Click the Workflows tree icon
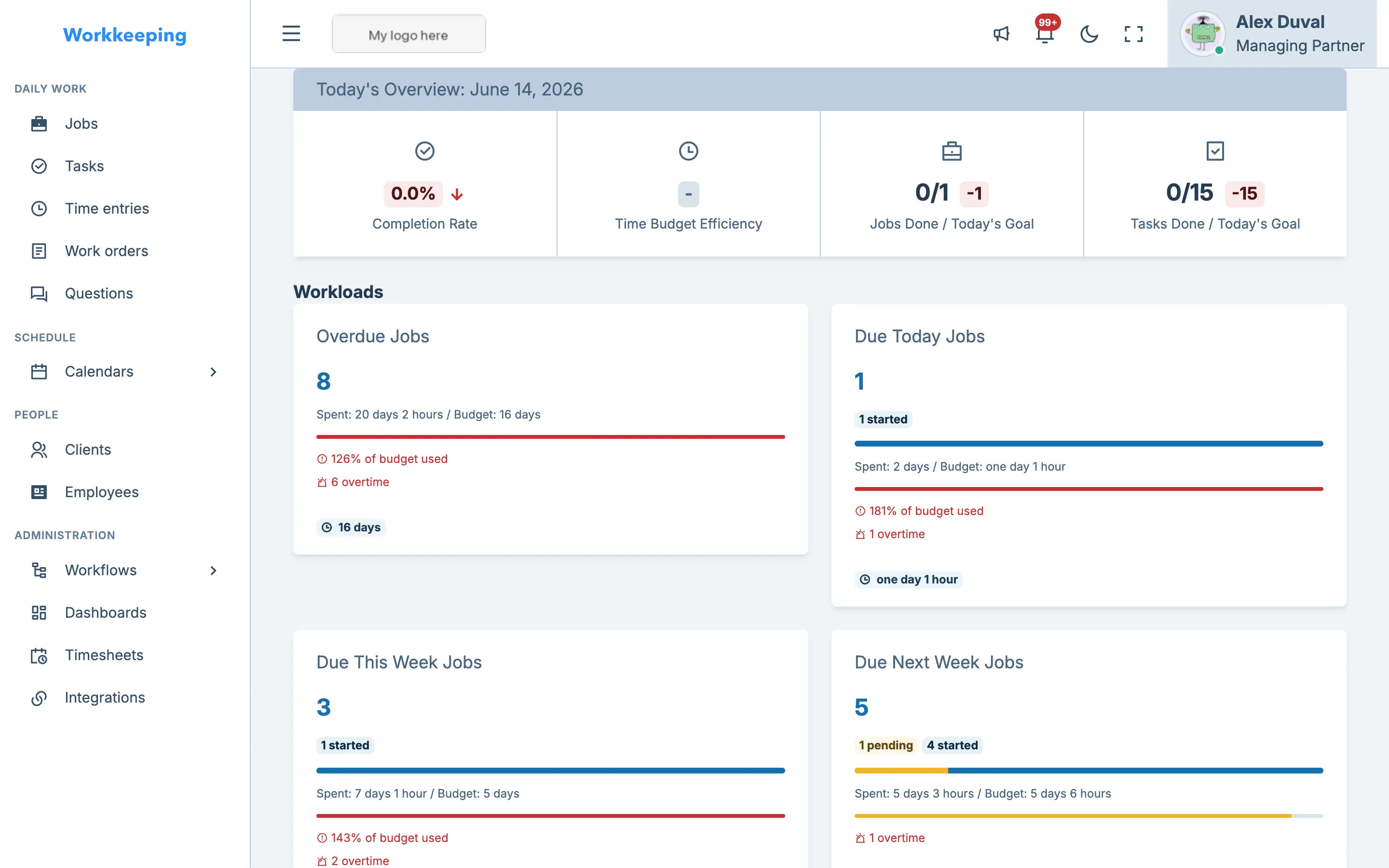Image resolution: width=1389 pixels, height=868 pixels. 39,570
